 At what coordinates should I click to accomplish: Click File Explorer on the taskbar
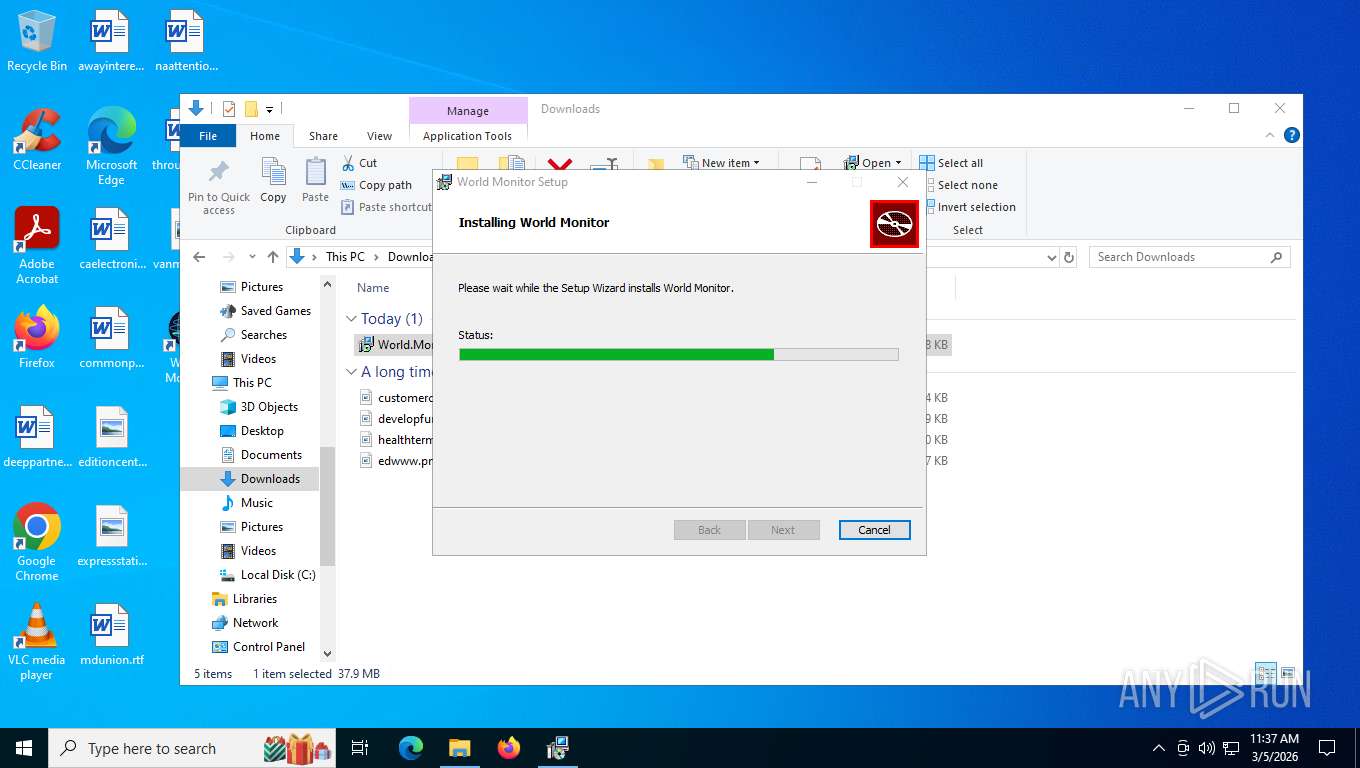(x=459, y=748)
